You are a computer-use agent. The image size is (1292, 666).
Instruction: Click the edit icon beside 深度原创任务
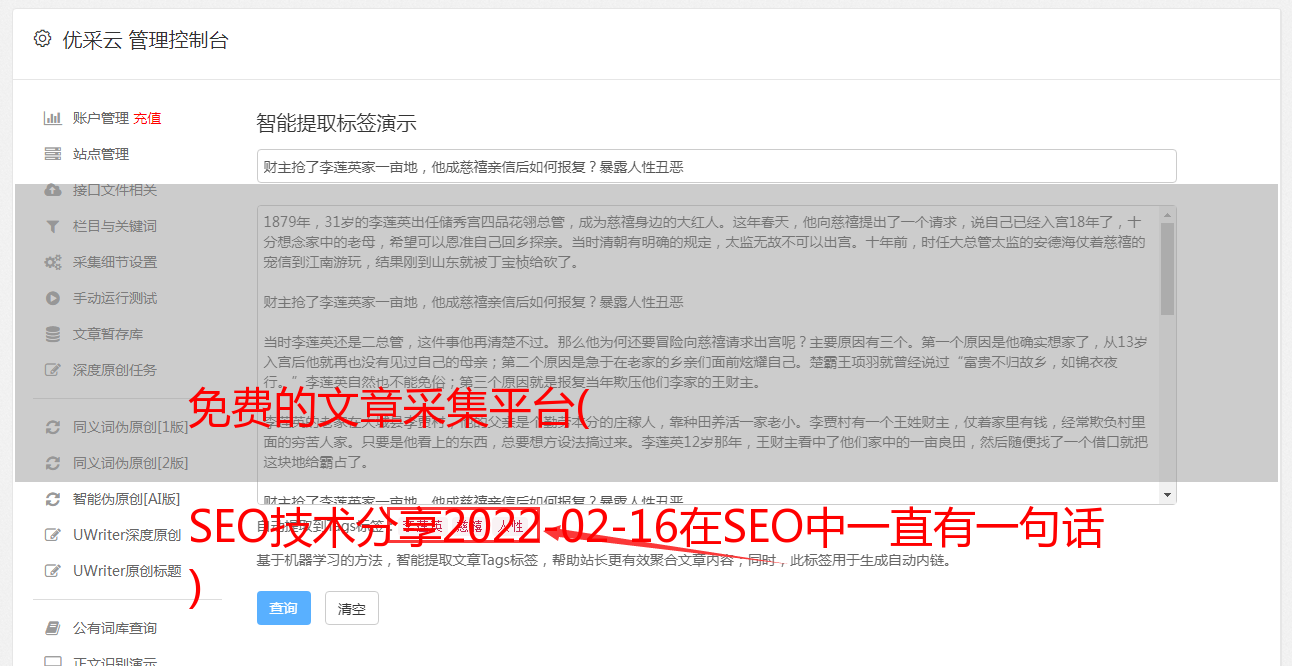[53, 370]
